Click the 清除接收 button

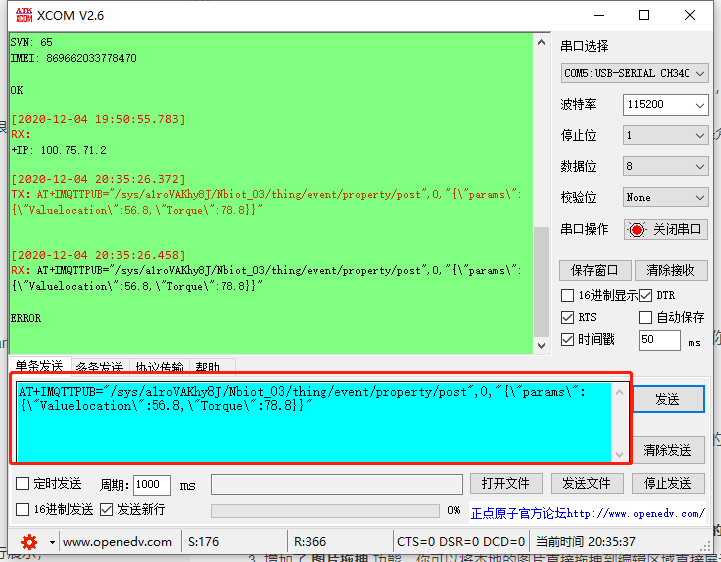(670, 270)
